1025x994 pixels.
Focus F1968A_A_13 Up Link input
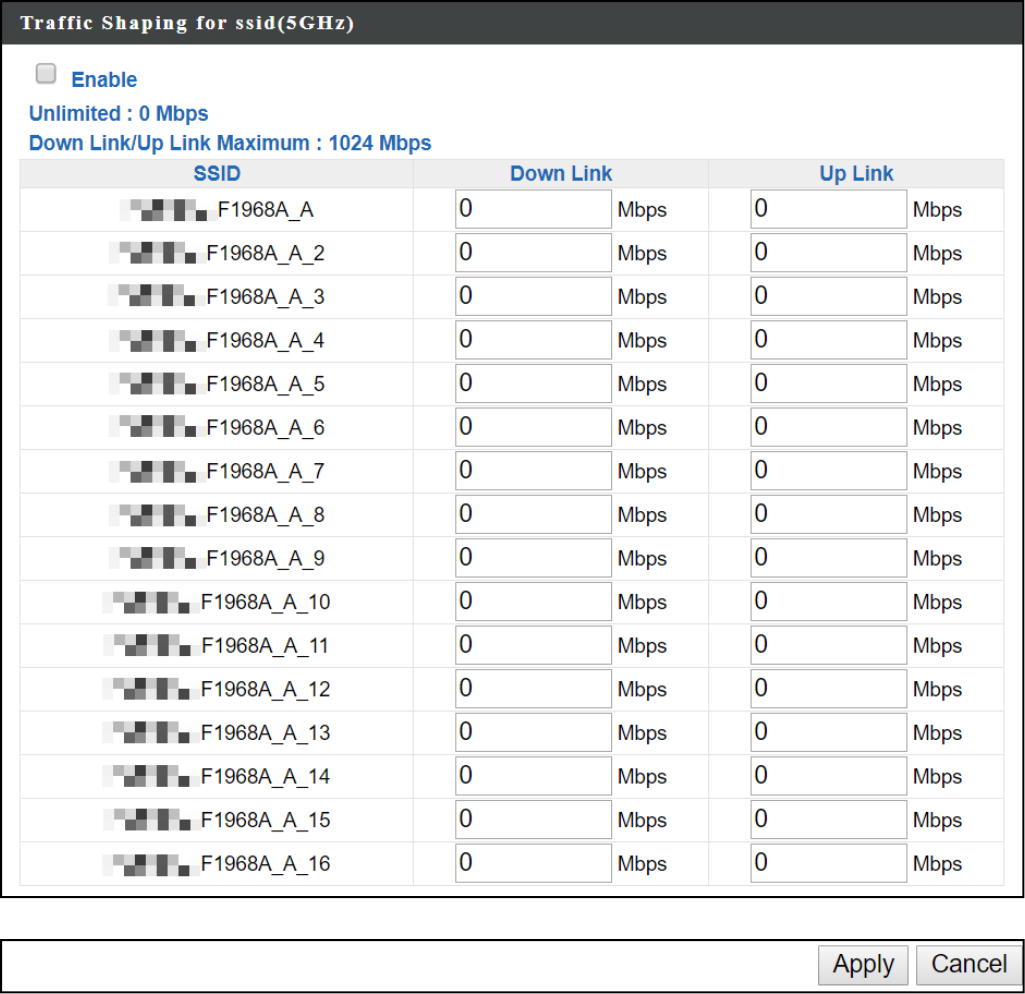click(x=829, y=732)
